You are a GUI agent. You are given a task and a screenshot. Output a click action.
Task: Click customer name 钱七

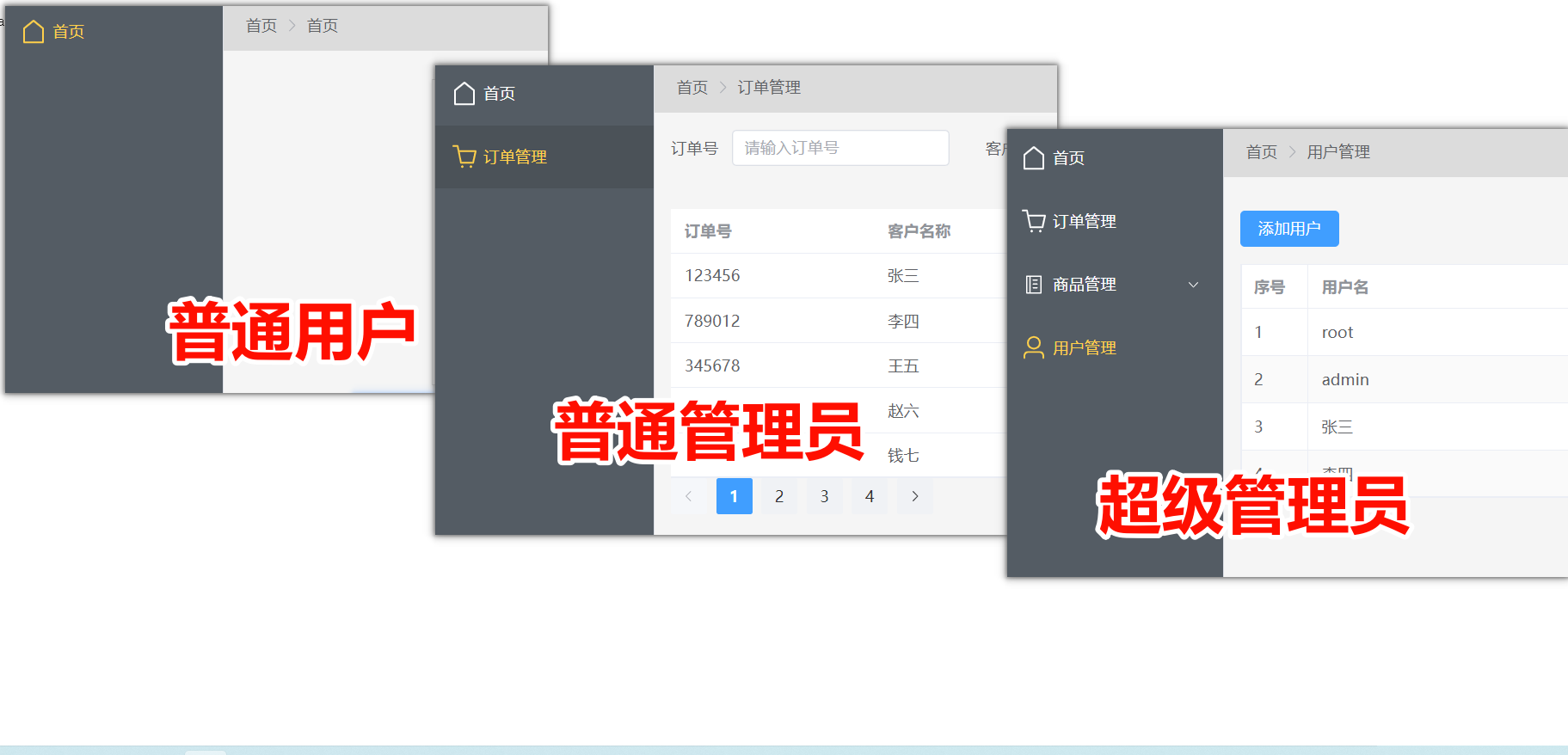903,456
